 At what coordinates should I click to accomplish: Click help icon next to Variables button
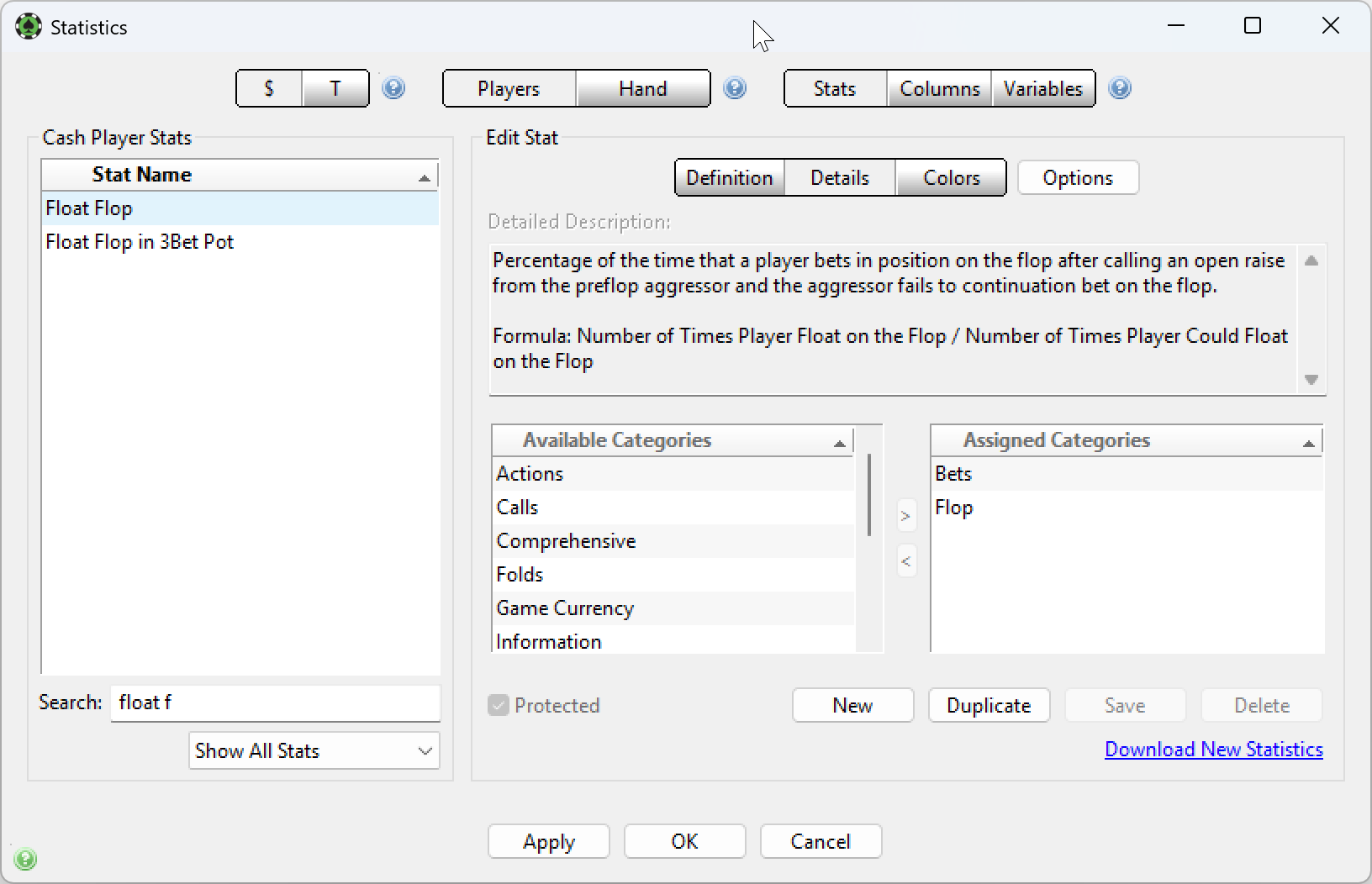(1120, 88)
